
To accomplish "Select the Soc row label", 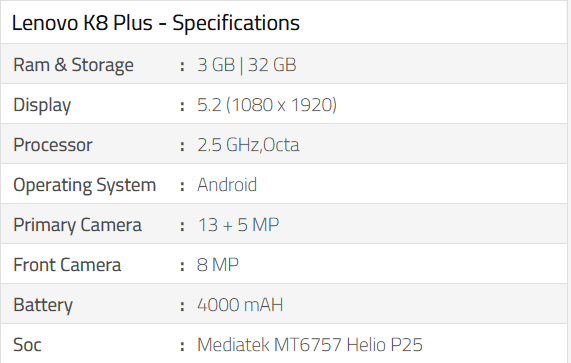I will pyautogui.click(x=27, y=345).
